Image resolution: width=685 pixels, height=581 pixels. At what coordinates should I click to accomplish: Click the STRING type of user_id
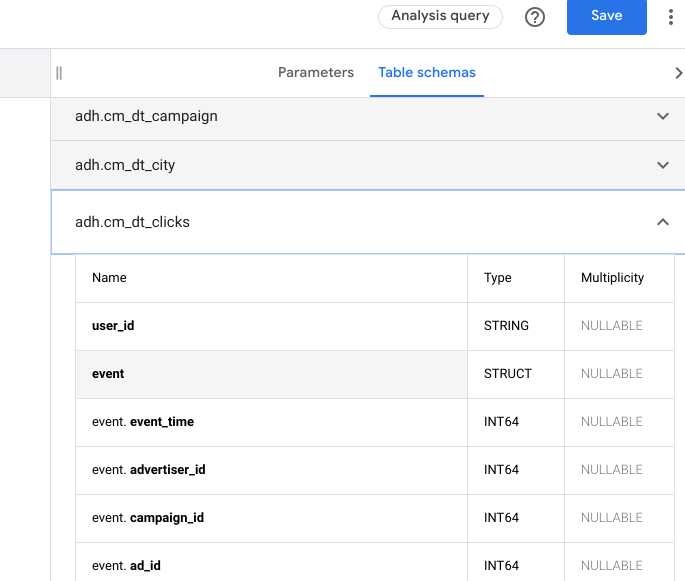506,326
